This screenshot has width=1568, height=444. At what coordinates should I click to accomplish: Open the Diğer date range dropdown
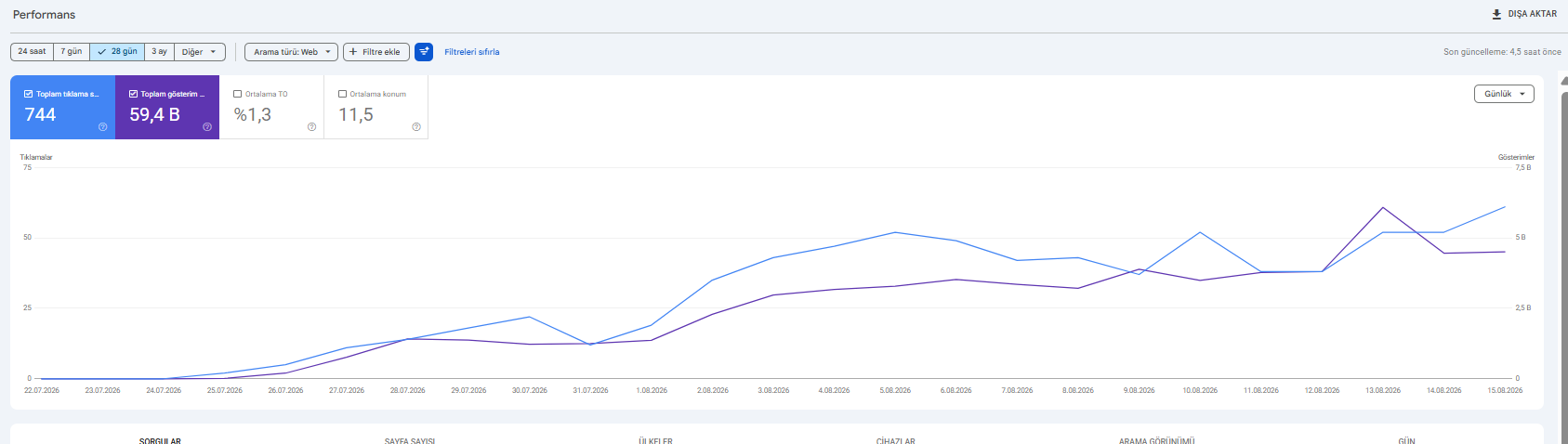pyautogui.click(x=200, y=52)
